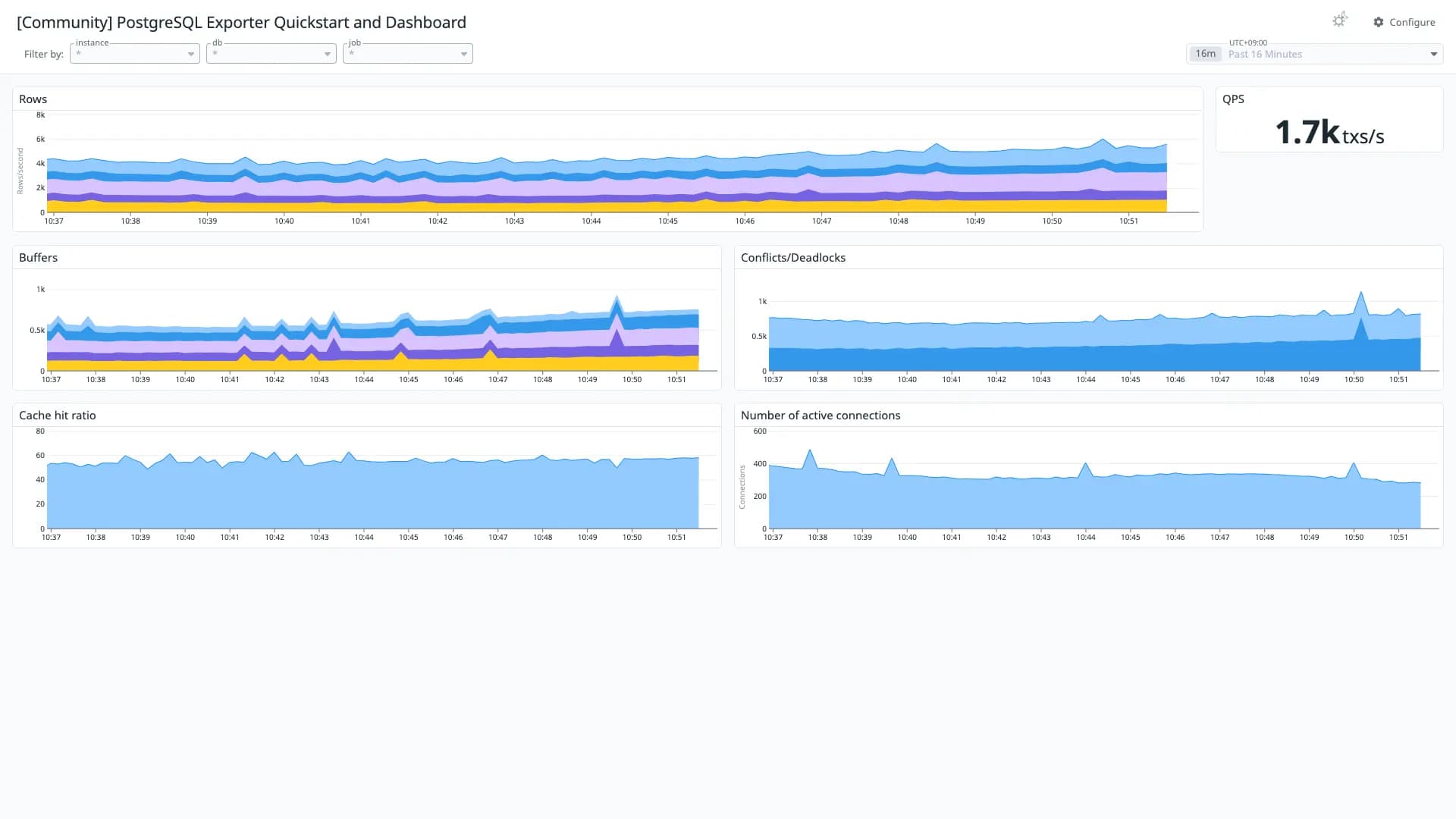Viewport: 1456px width, 819px height.
Task: Click the 10:44 tick on Rows graph
Action: [591, 221]
